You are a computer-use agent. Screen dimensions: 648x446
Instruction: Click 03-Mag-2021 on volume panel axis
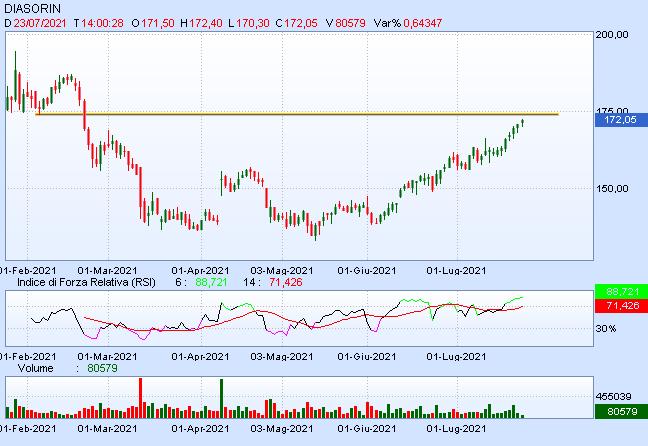click(282, 429)
